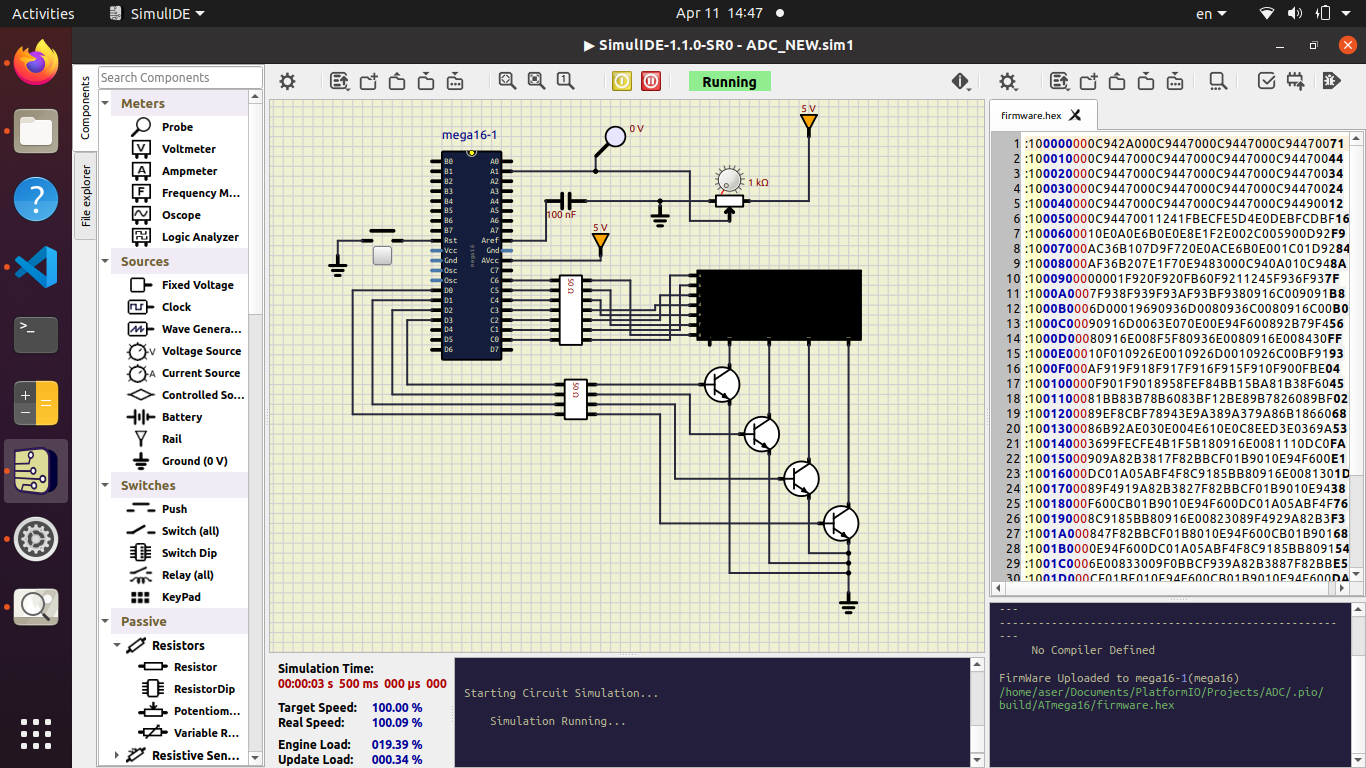Screen dimensions: 1366x768
Task: Open Visual Studio Code from the dock
Action: point(36,267)
